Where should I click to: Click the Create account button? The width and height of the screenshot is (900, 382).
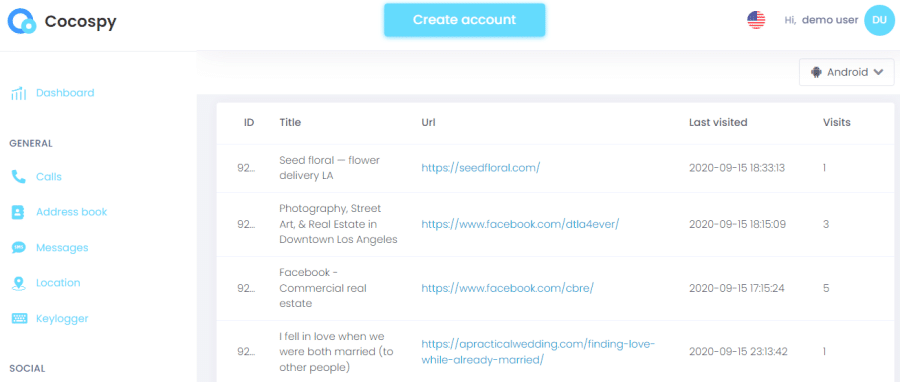click(464, 20)
